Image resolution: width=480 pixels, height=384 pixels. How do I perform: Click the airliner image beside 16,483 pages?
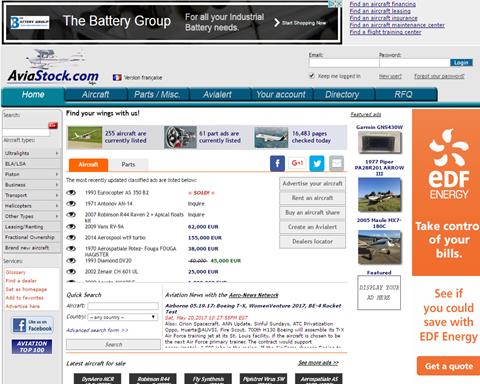click(271, 137)
